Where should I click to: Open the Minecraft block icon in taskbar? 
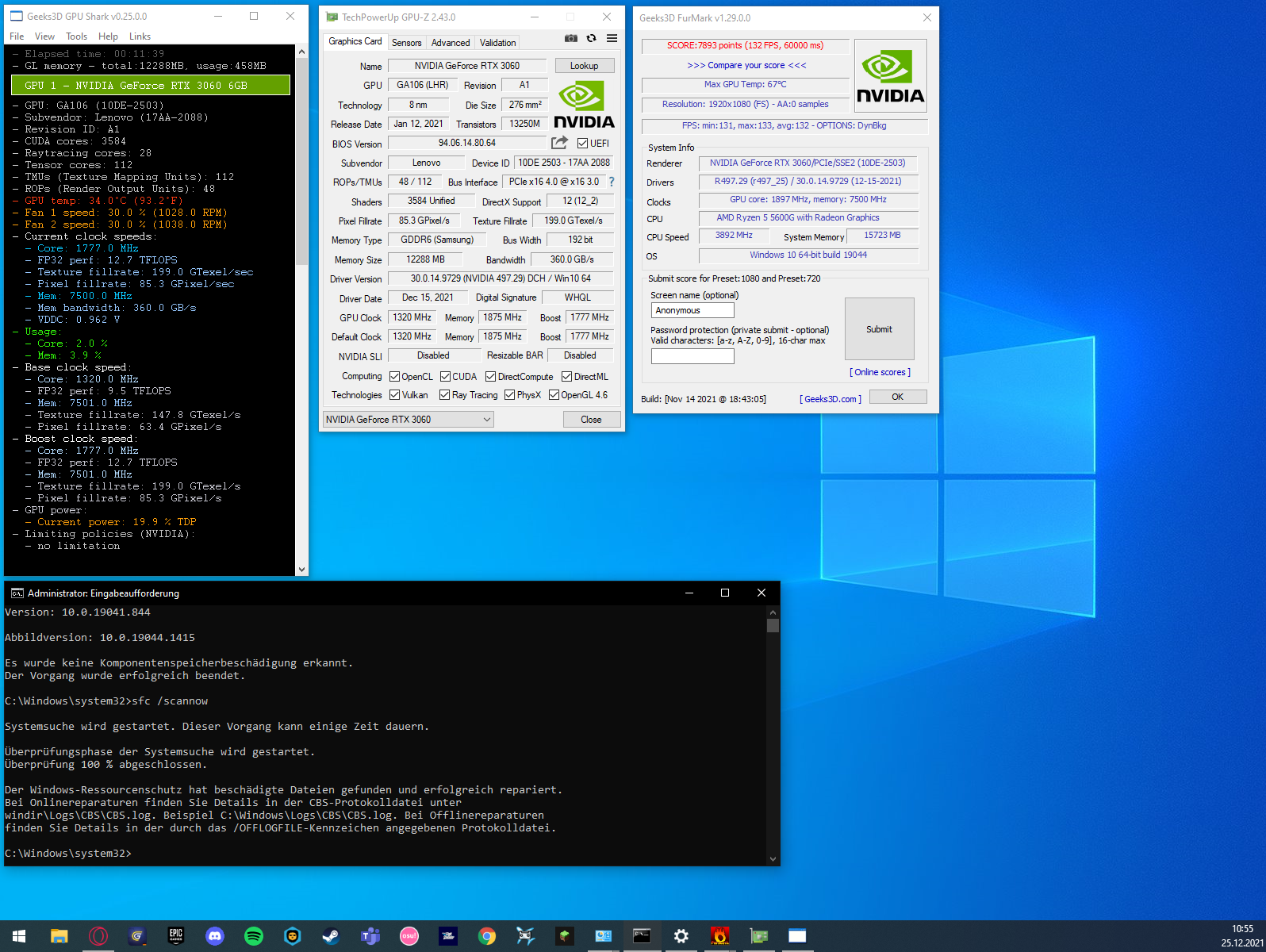coord(564,936)
